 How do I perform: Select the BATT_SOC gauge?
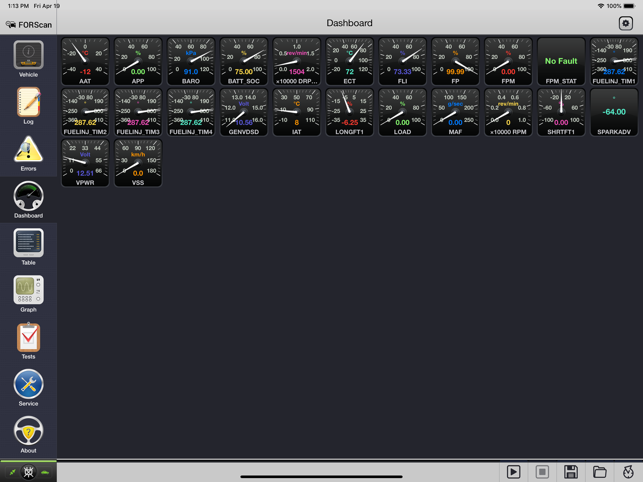click(244, 62)
